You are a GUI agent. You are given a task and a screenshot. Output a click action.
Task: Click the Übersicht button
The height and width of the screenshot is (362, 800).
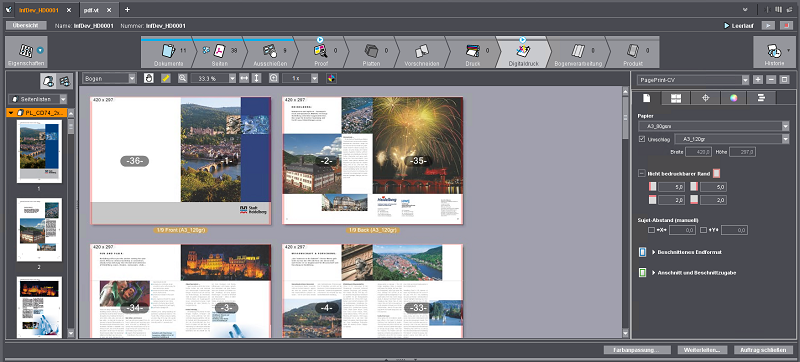click(26, 25)
